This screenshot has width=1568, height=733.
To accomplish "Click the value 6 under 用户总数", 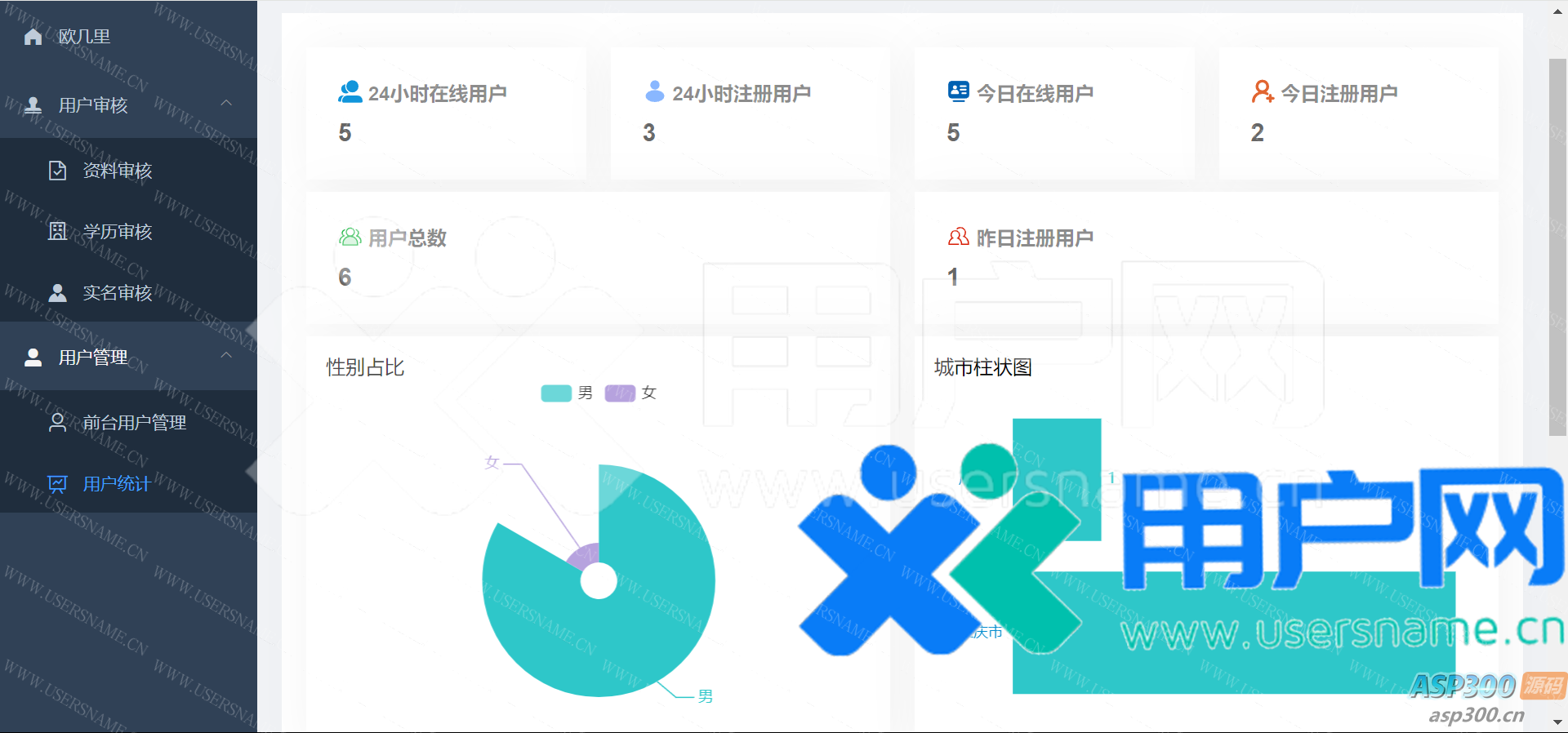I will pyautogui.click(x=345, y=278).
